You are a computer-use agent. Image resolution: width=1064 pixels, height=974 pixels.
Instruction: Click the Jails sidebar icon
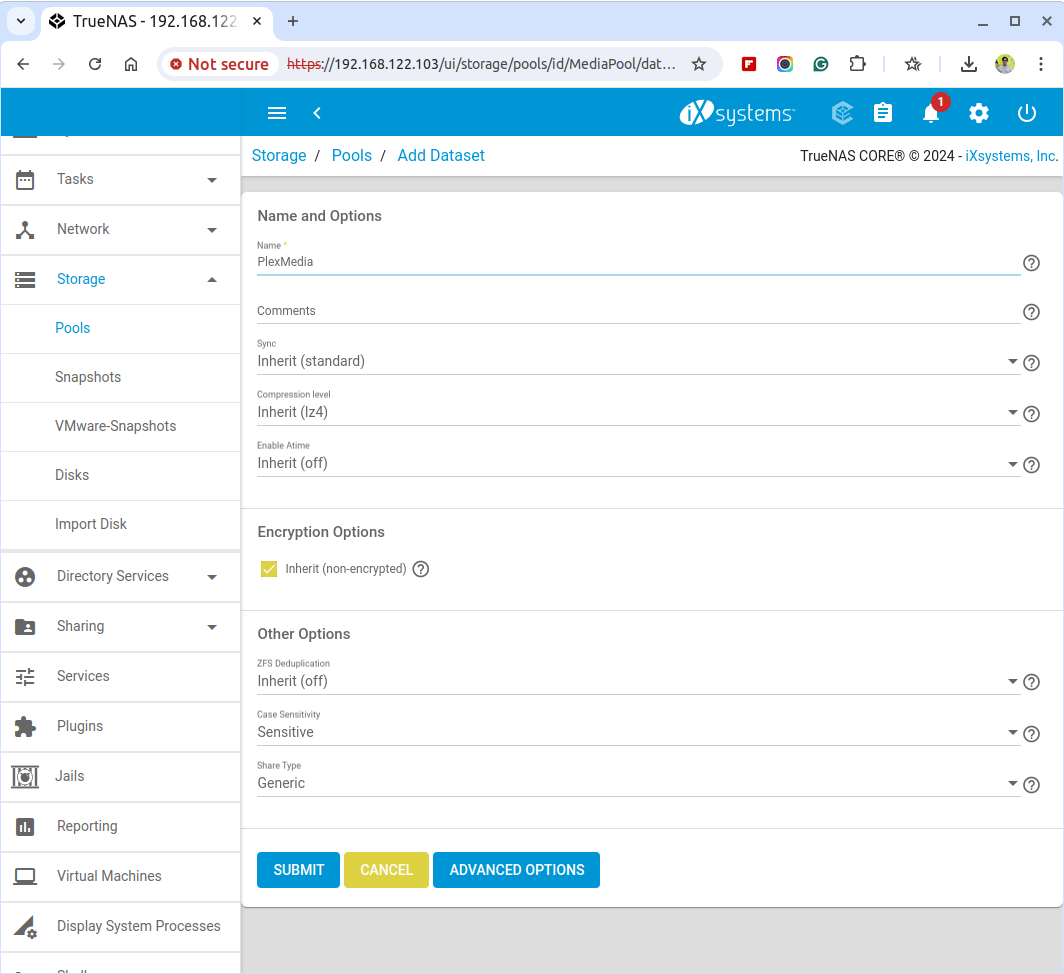tap(25, 776)
